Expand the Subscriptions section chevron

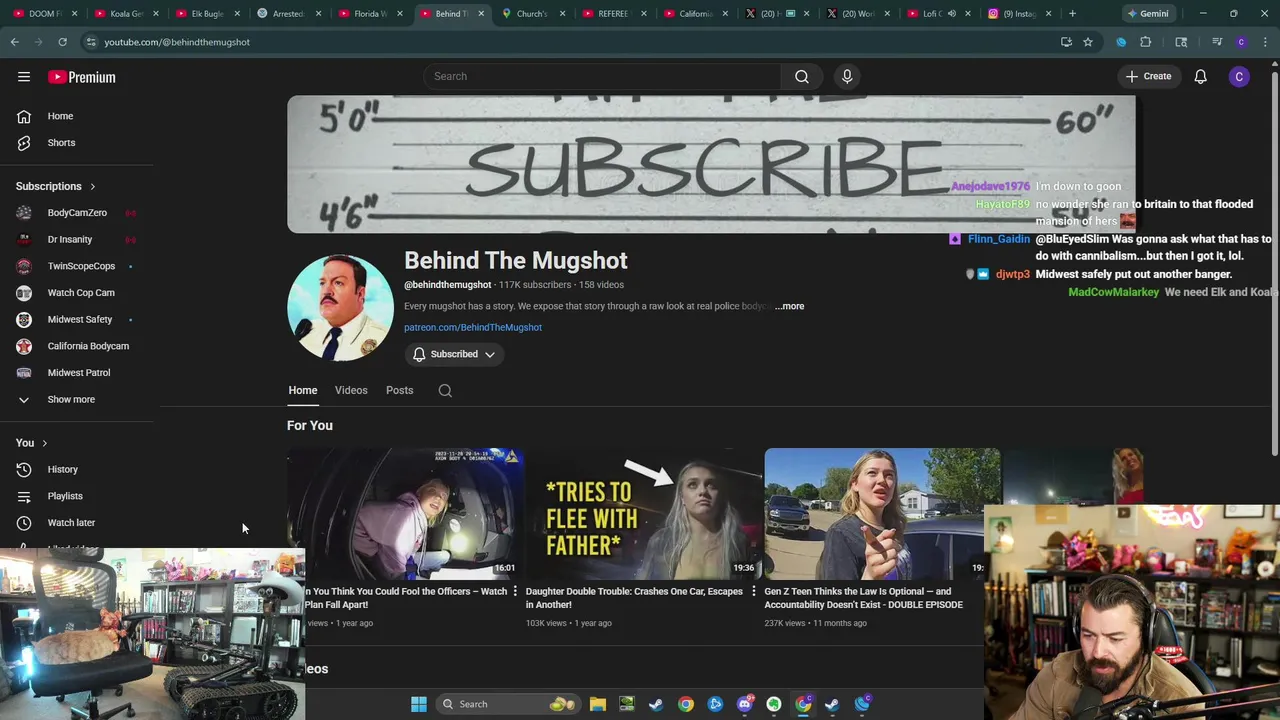[93, 186]
